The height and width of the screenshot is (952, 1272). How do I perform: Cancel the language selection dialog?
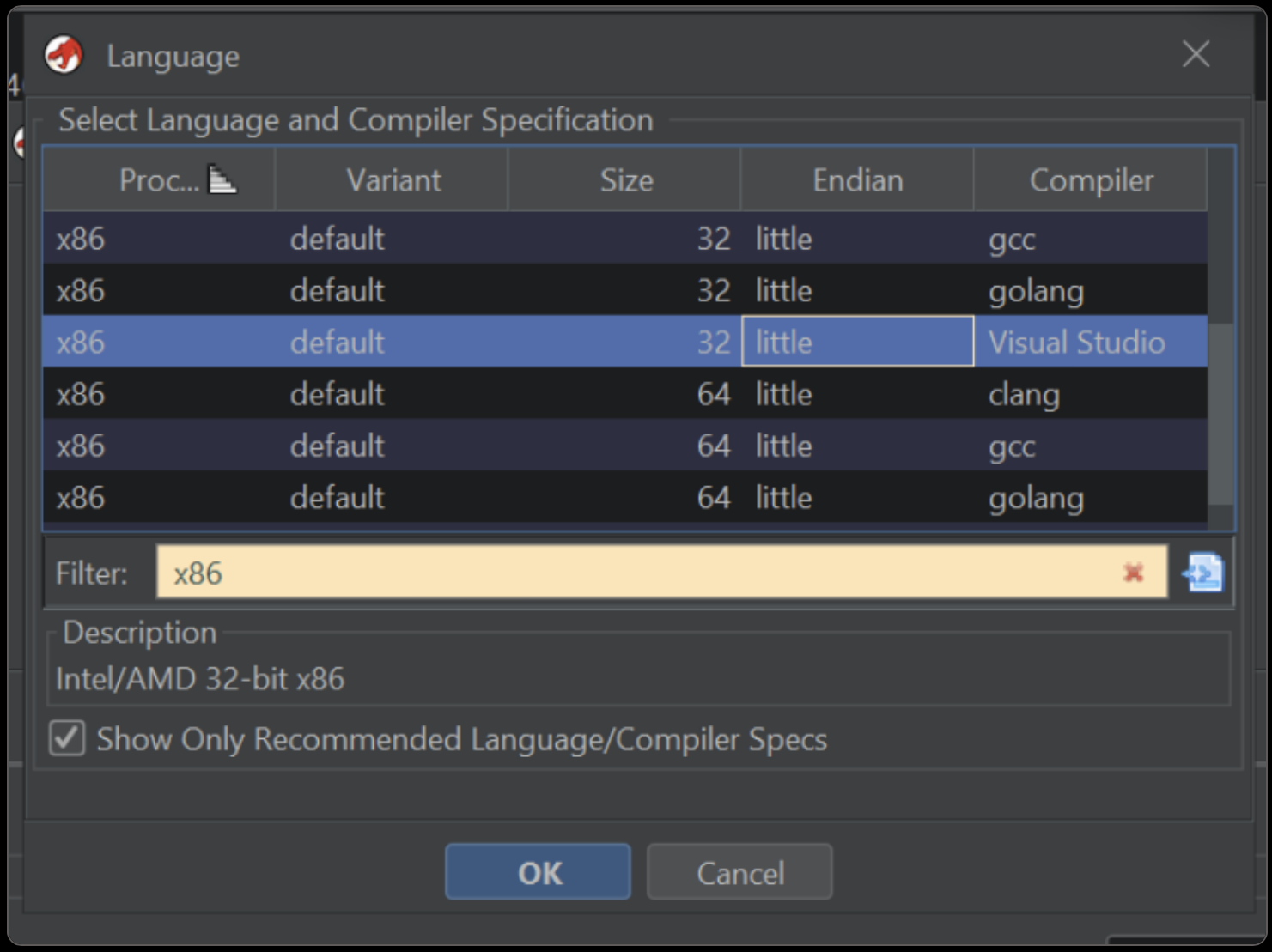(x=739, y=872)
